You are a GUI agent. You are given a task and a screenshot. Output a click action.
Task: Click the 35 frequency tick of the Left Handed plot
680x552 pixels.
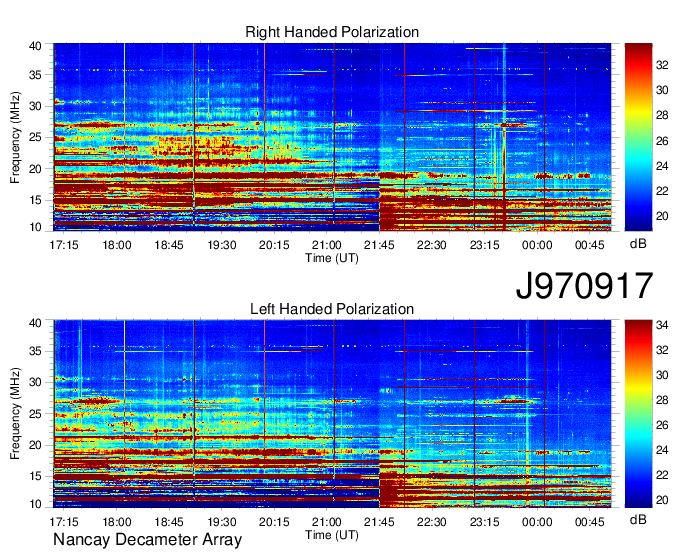click(x=35, y=352)
